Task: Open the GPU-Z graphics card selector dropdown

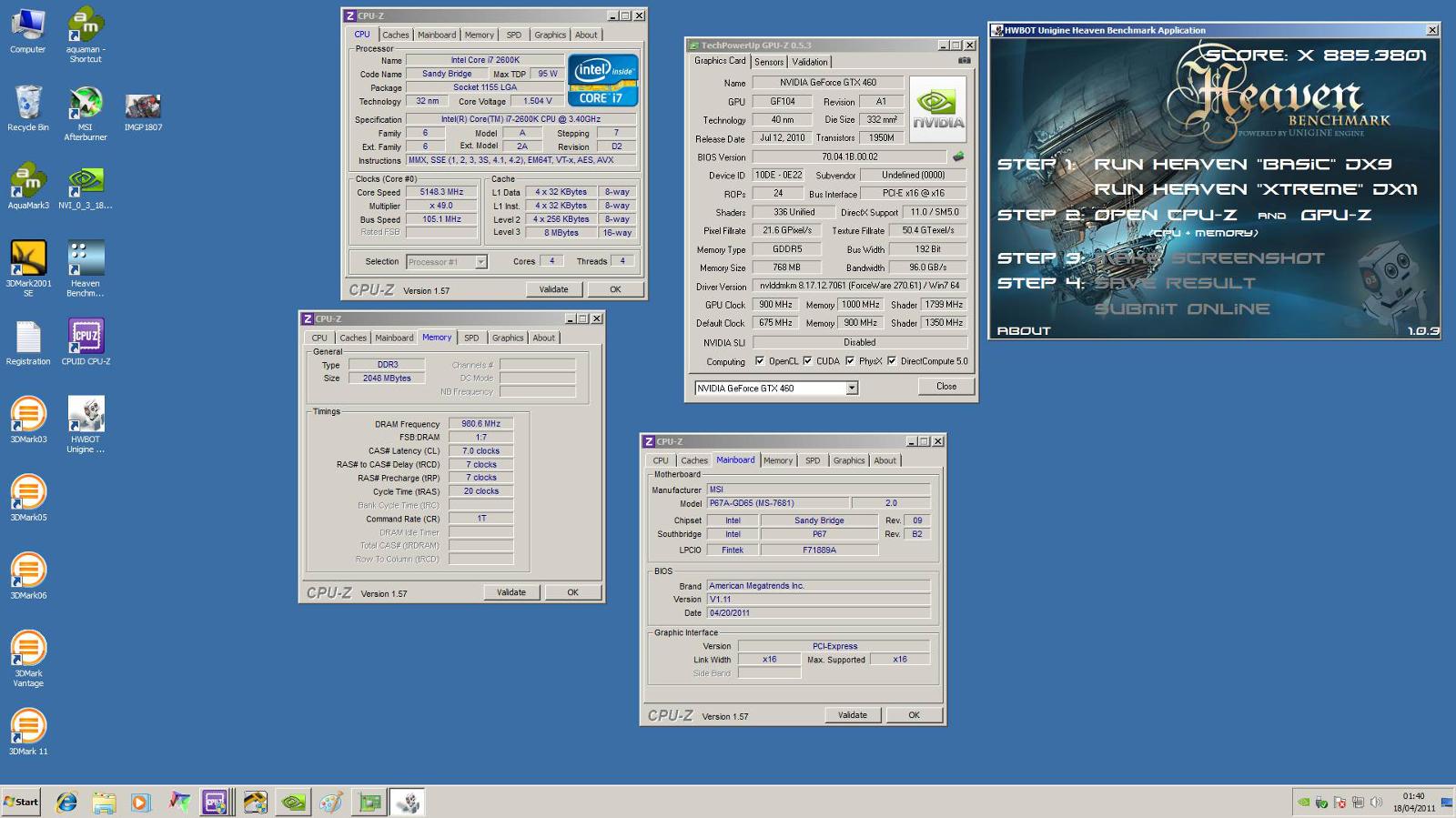Action: coord(852,389)
